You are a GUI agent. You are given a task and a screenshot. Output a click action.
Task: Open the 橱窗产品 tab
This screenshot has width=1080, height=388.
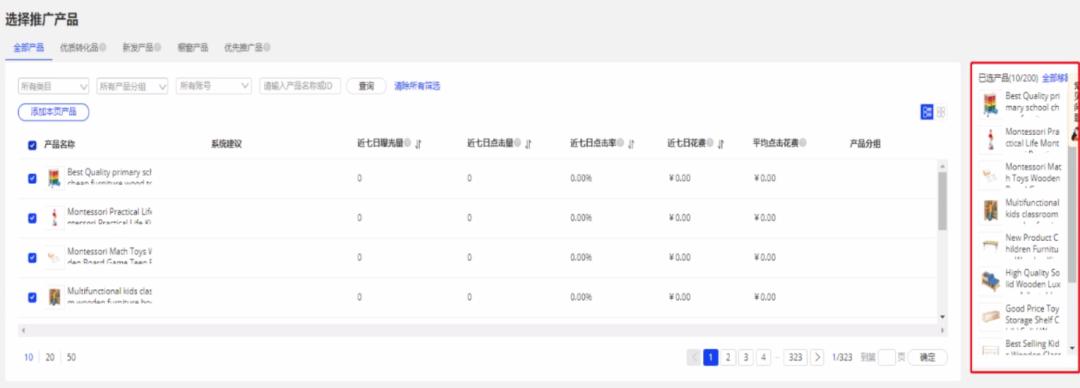192,48
